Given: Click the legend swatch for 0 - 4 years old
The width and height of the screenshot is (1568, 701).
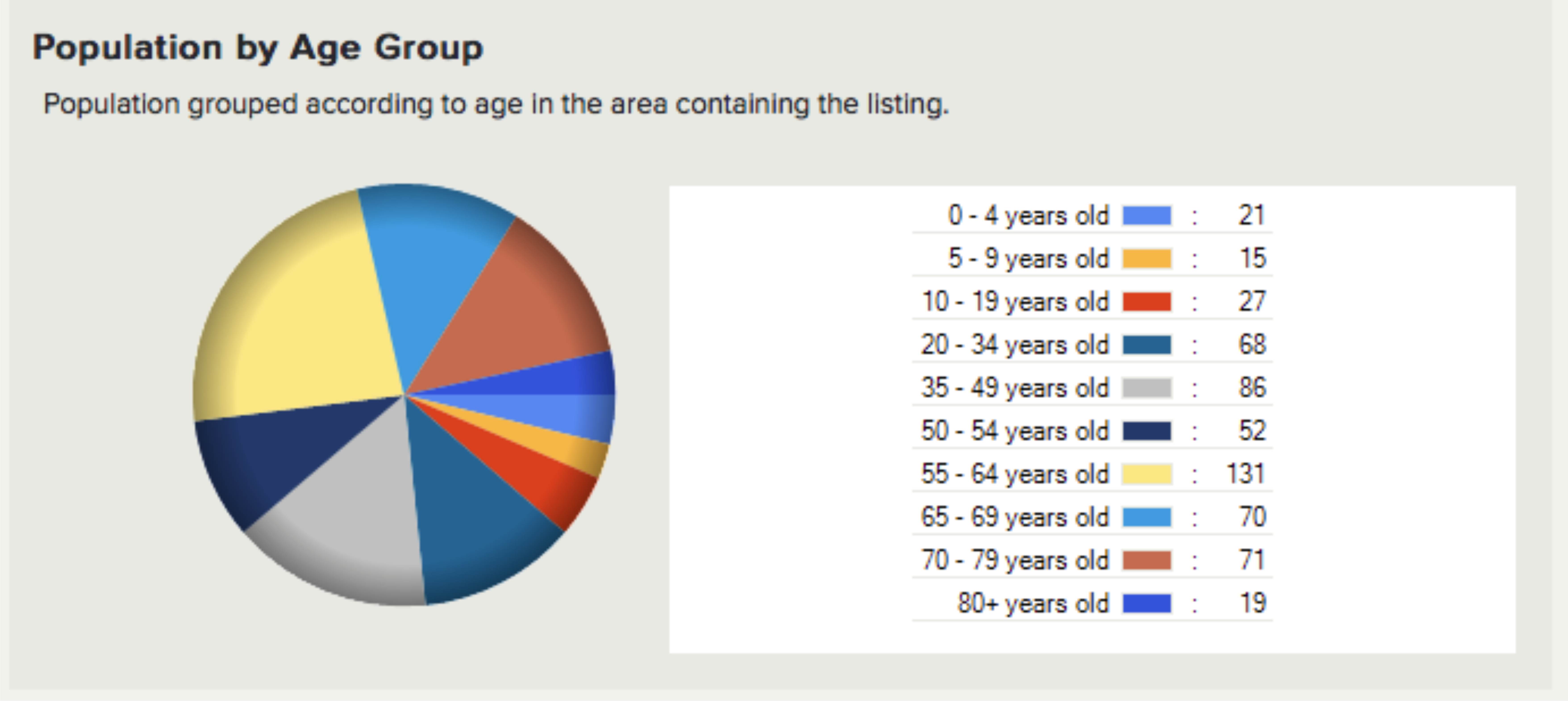Looking at the screenshot, I should pyautogui.click(x=1147, y=215).
